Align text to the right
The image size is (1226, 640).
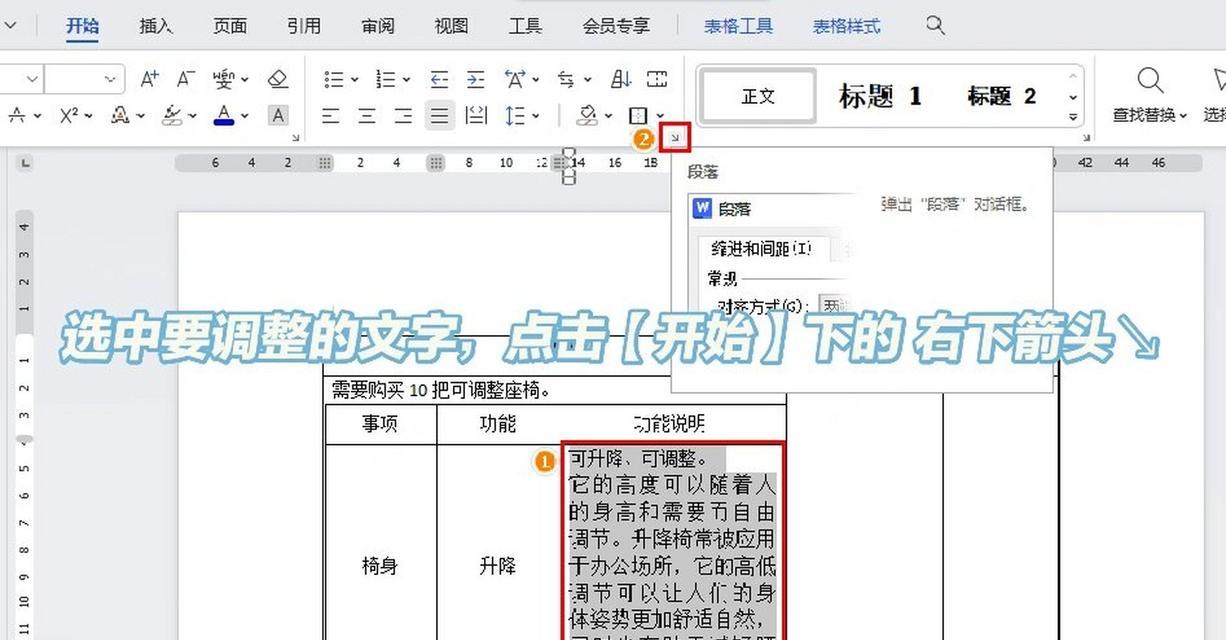click(403, 116)
